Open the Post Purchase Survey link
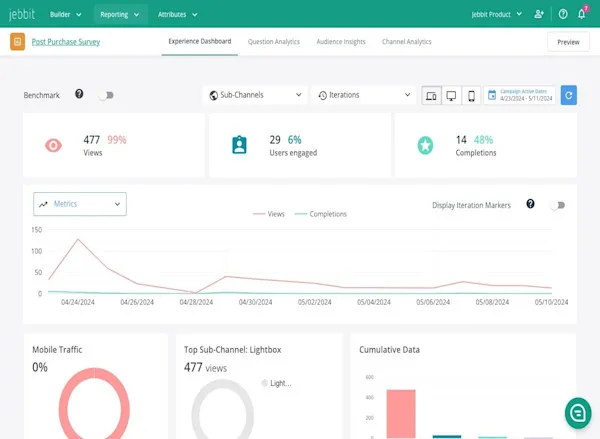This screenshot has width=600, height=439. pyautogui.click(x=66, y=42)
